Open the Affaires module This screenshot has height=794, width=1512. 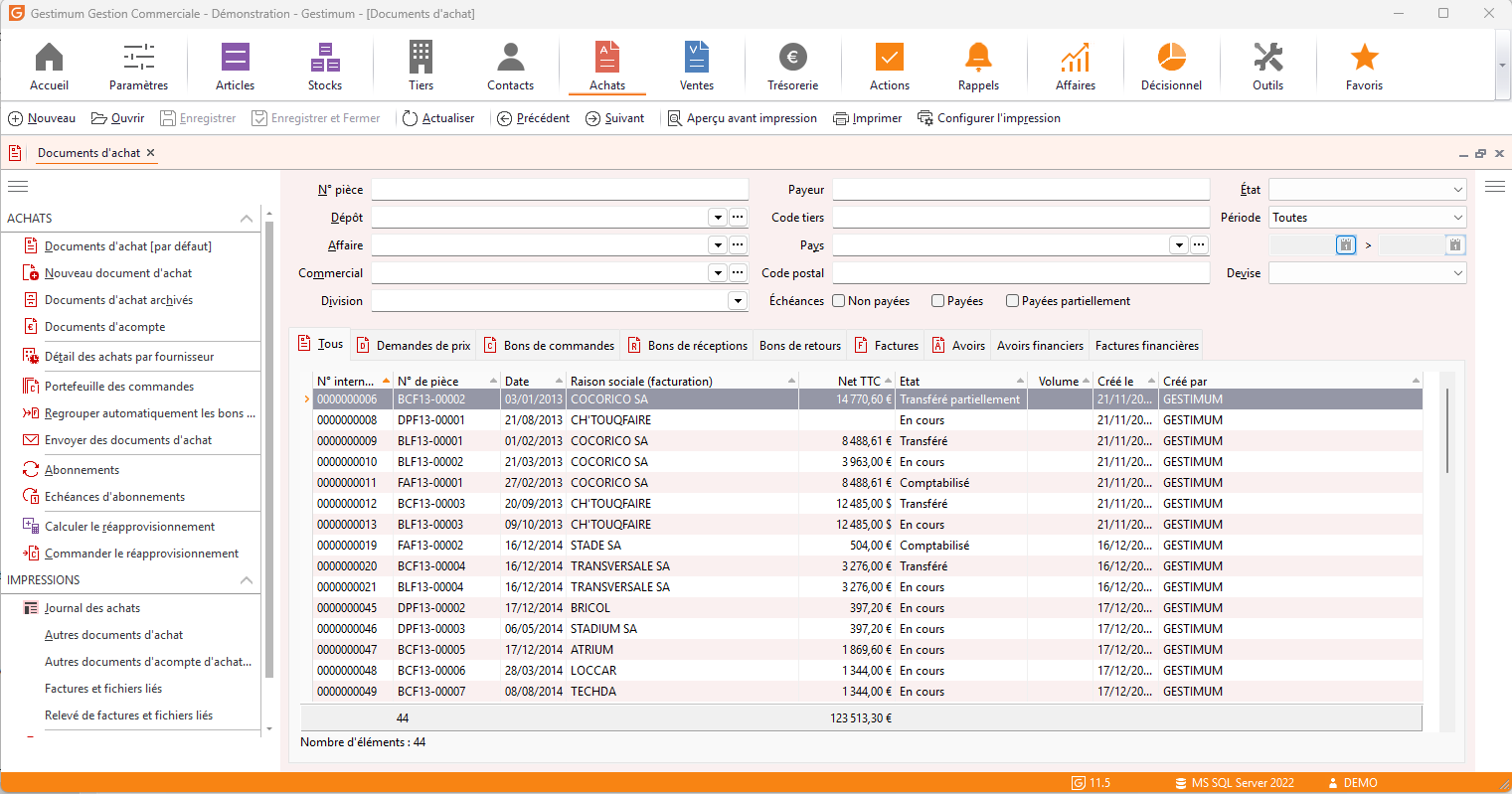tap(1076, 67)
